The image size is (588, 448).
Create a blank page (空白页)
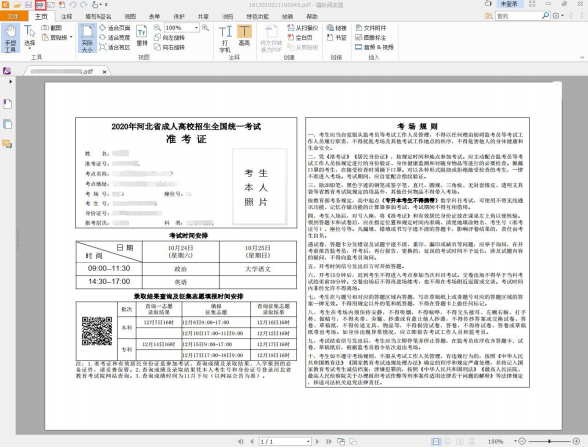pos(300,37)
